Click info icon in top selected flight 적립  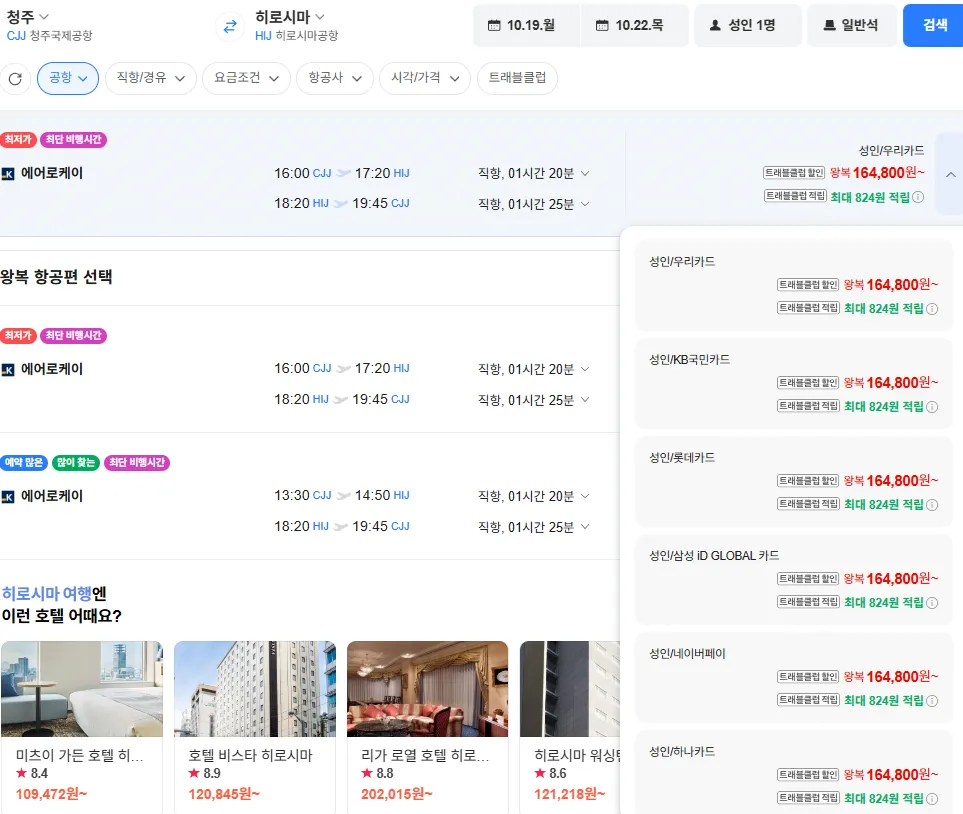(918, 197)
